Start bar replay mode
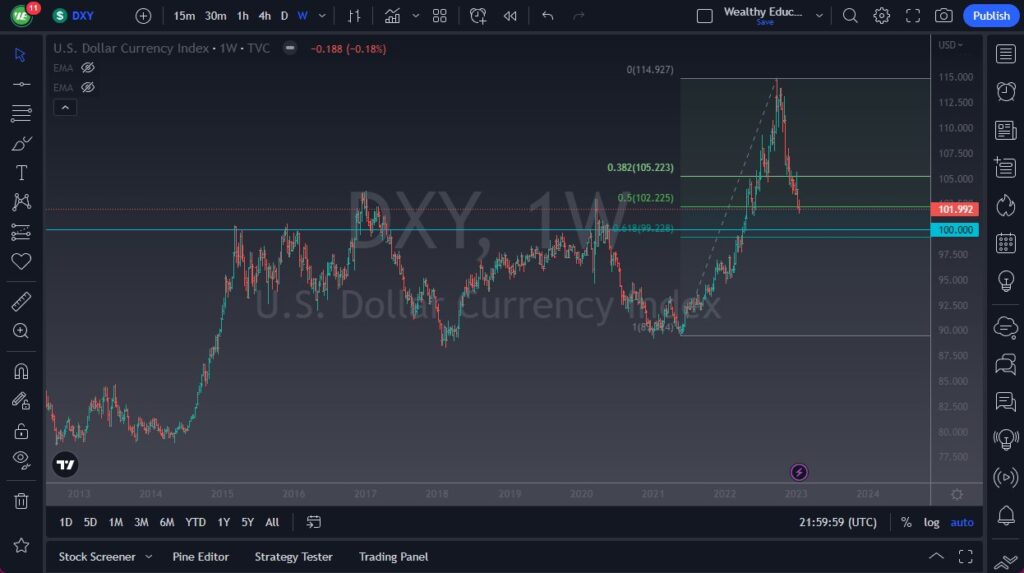This screenshot has width=1024, height=573. click(x=510, y=16)
